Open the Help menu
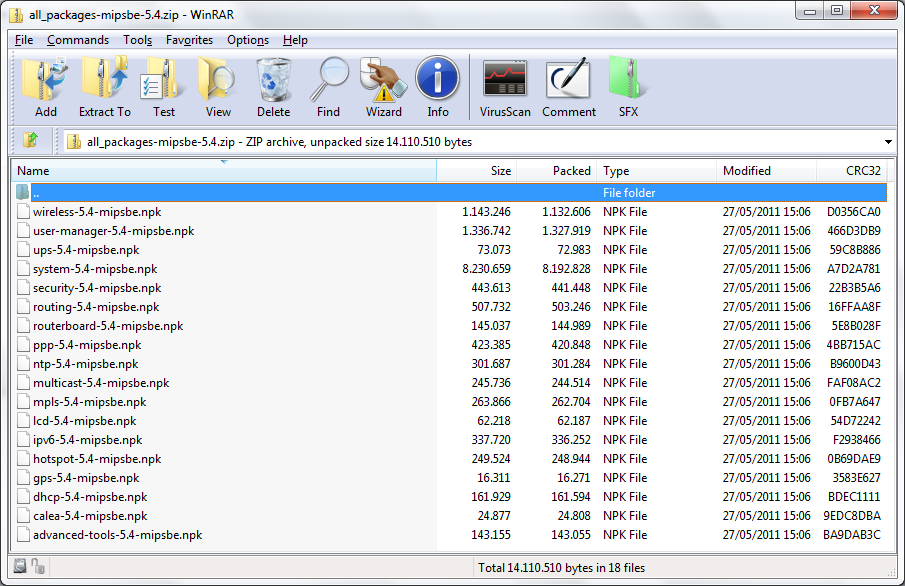 [x=295, y=40]
